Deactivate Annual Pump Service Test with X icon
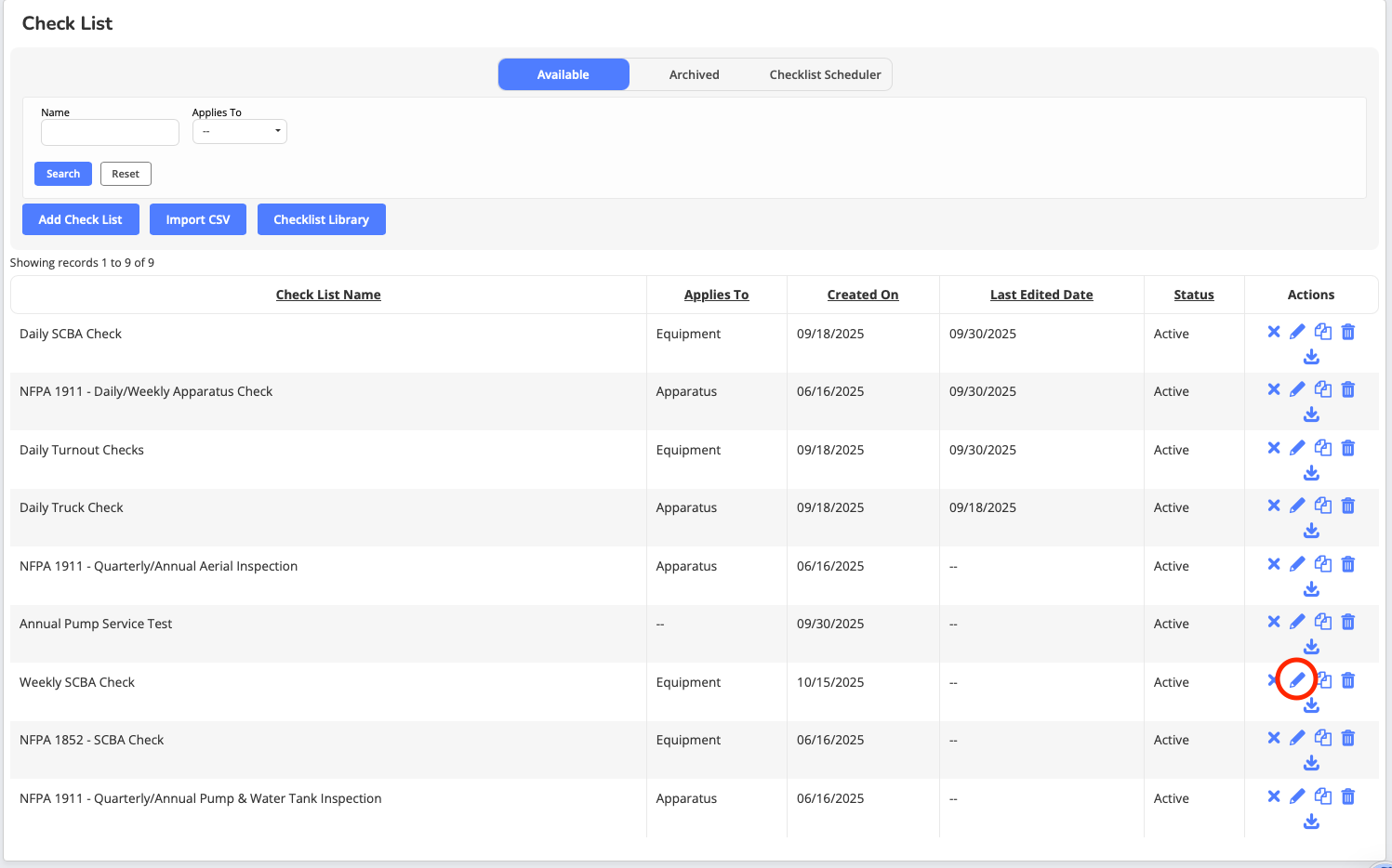The image size is (1392, 868). tap(1274, 622)
